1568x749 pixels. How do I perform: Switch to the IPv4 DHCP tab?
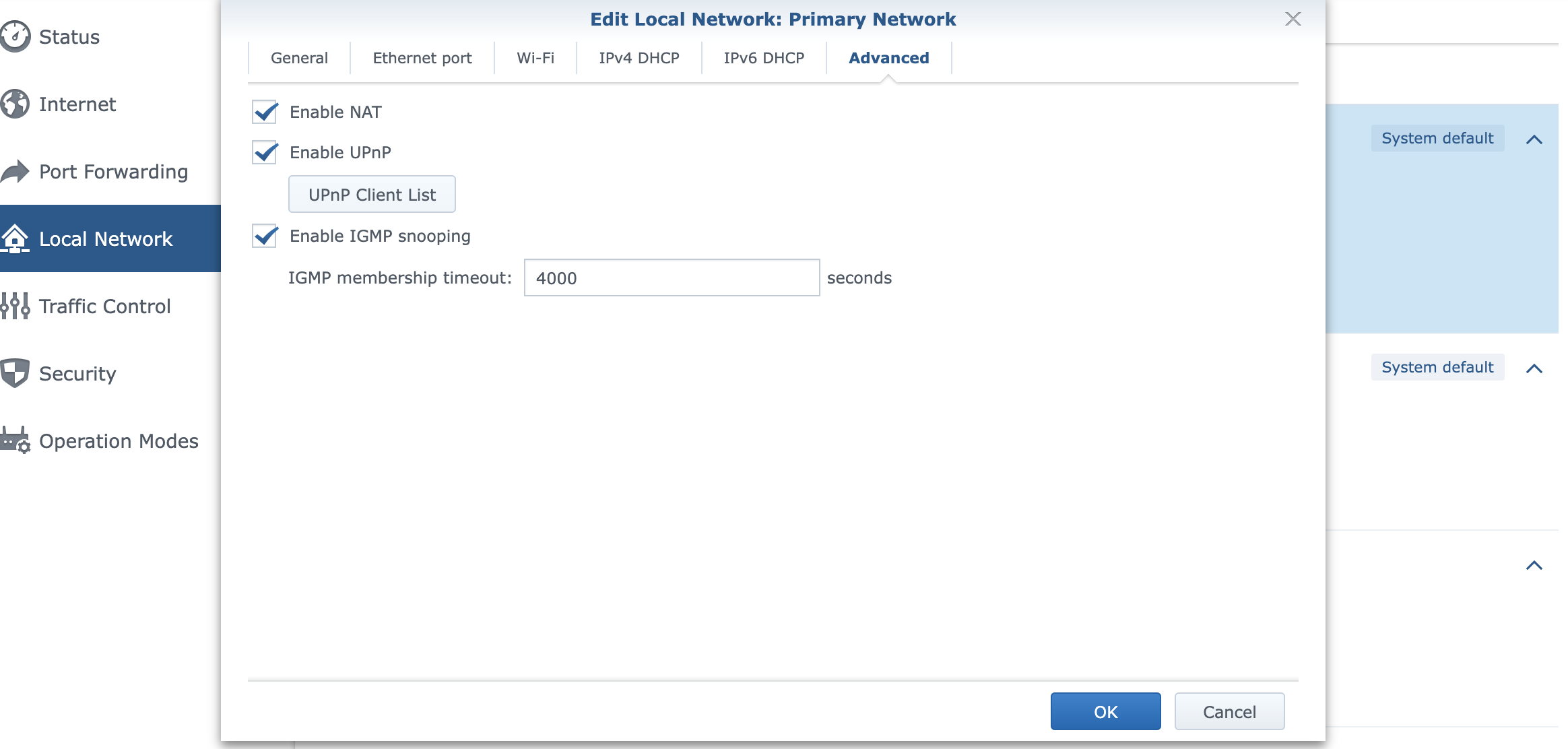tap(639, 58)
